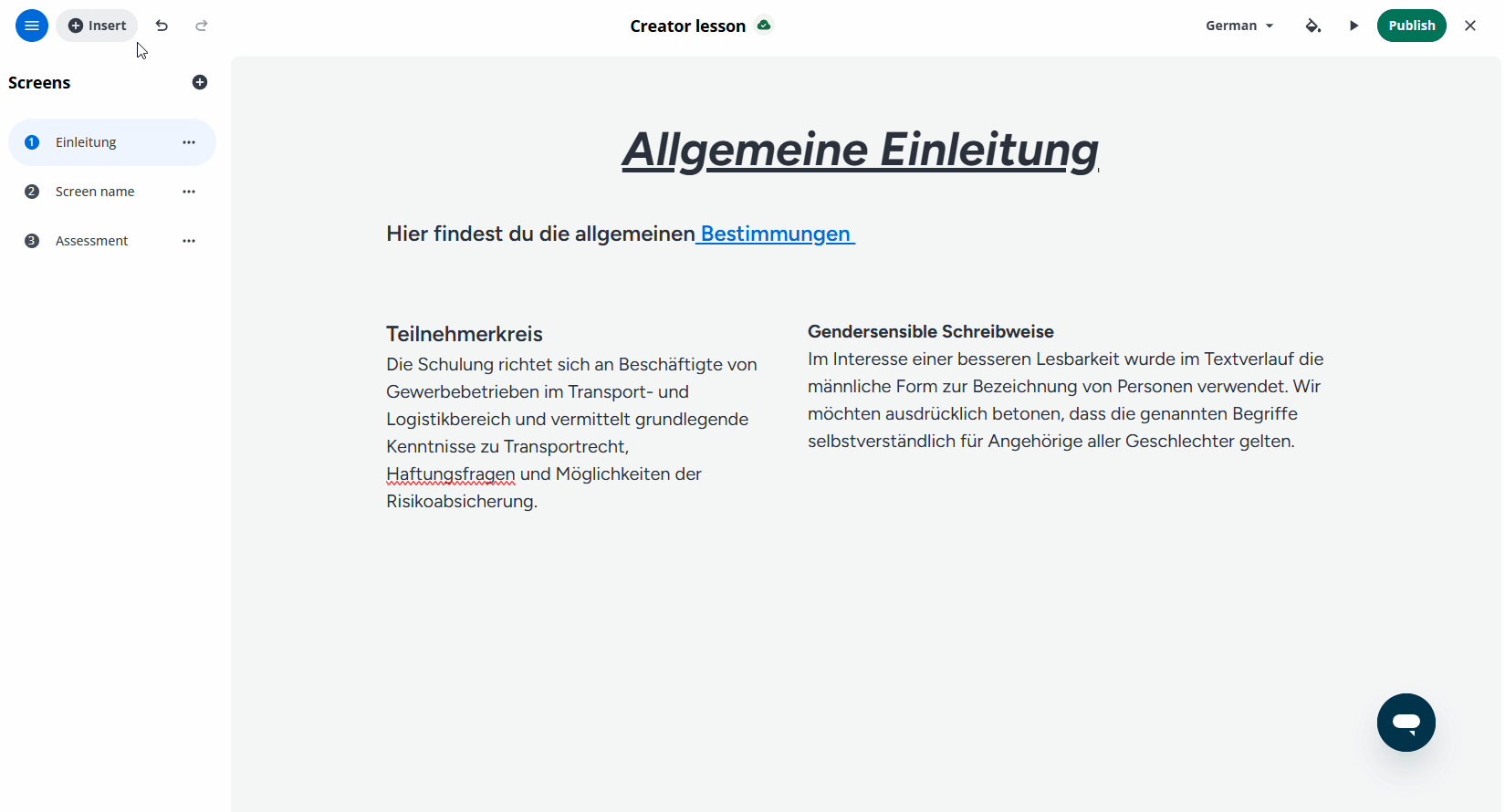Click number badge 3 beside Assessment

(32, 241)
